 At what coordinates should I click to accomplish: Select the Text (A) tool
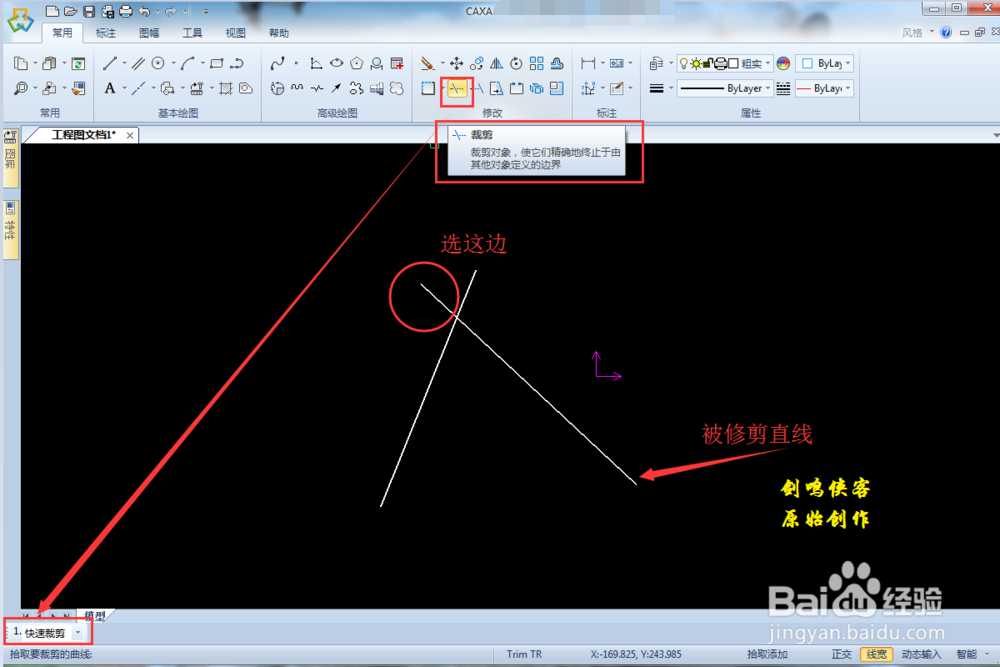(x=110, y=88)
